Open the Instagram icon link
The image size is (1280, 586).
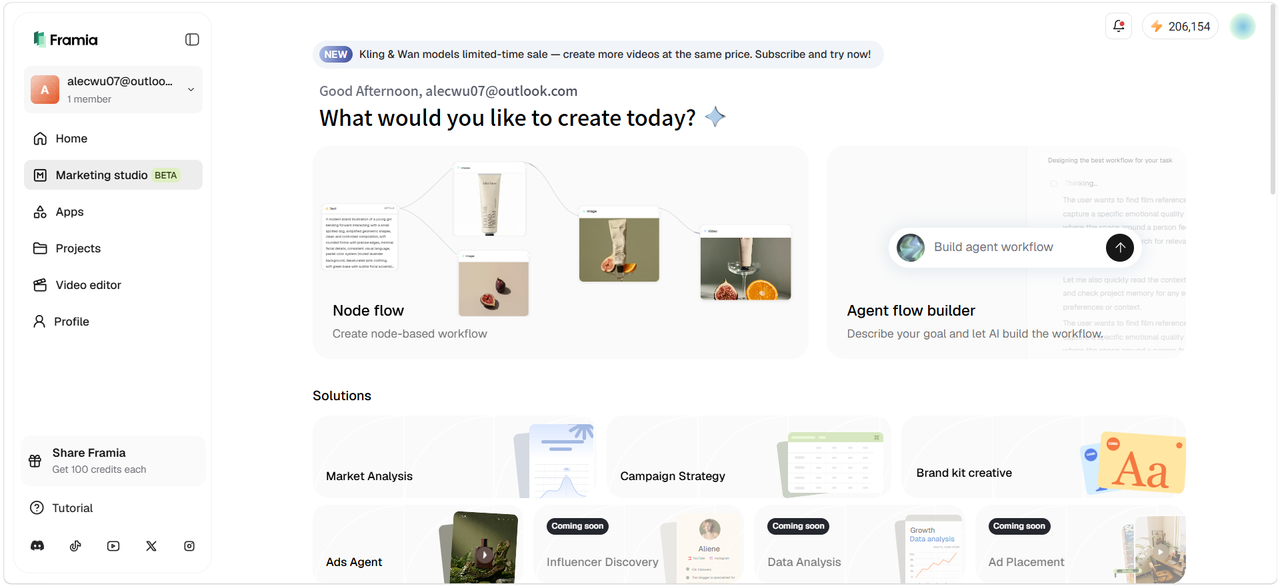(189, 546)
